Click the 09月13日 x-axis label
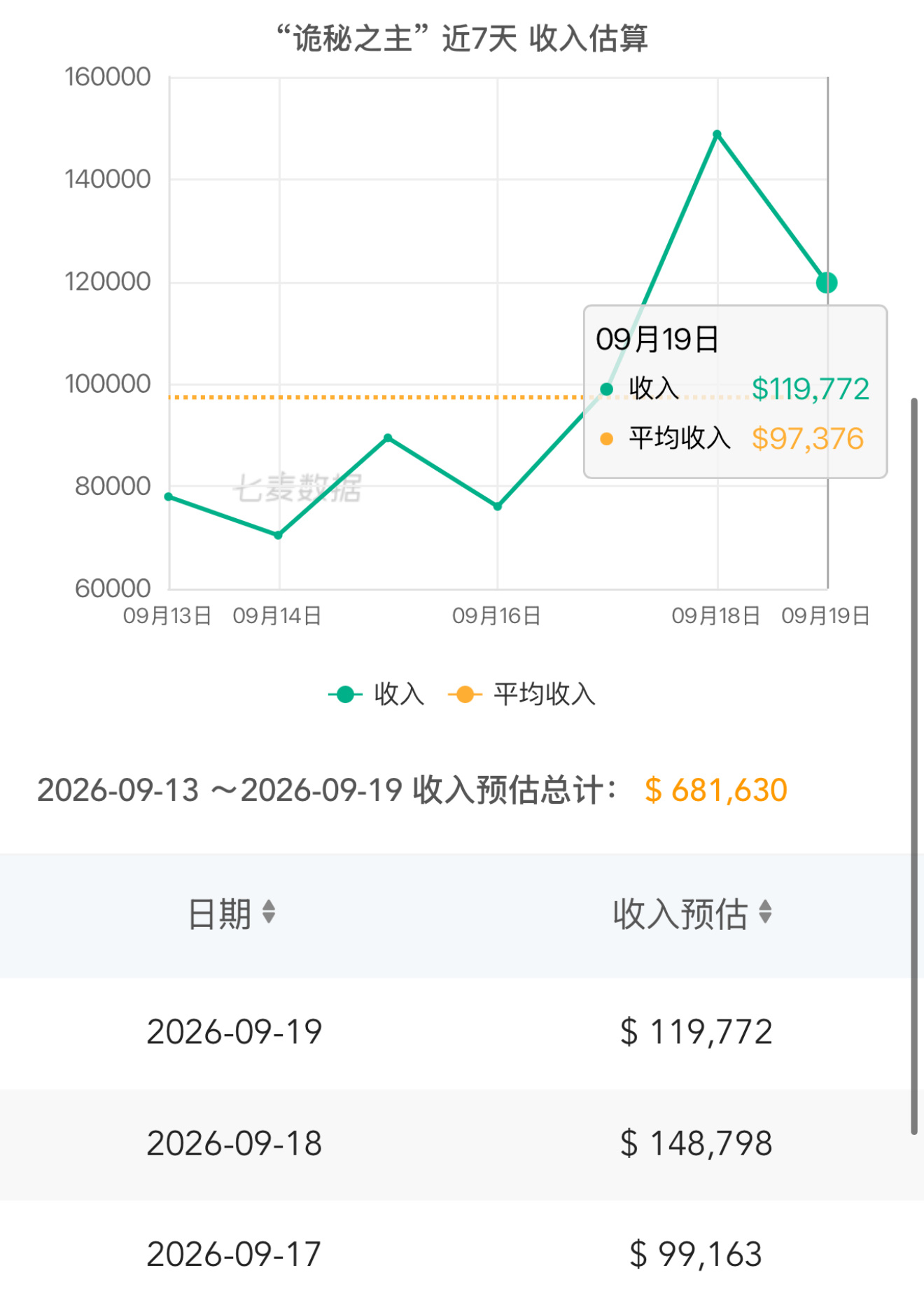The height and width of the screenshot is (1296, 924). tap(167, 616)
